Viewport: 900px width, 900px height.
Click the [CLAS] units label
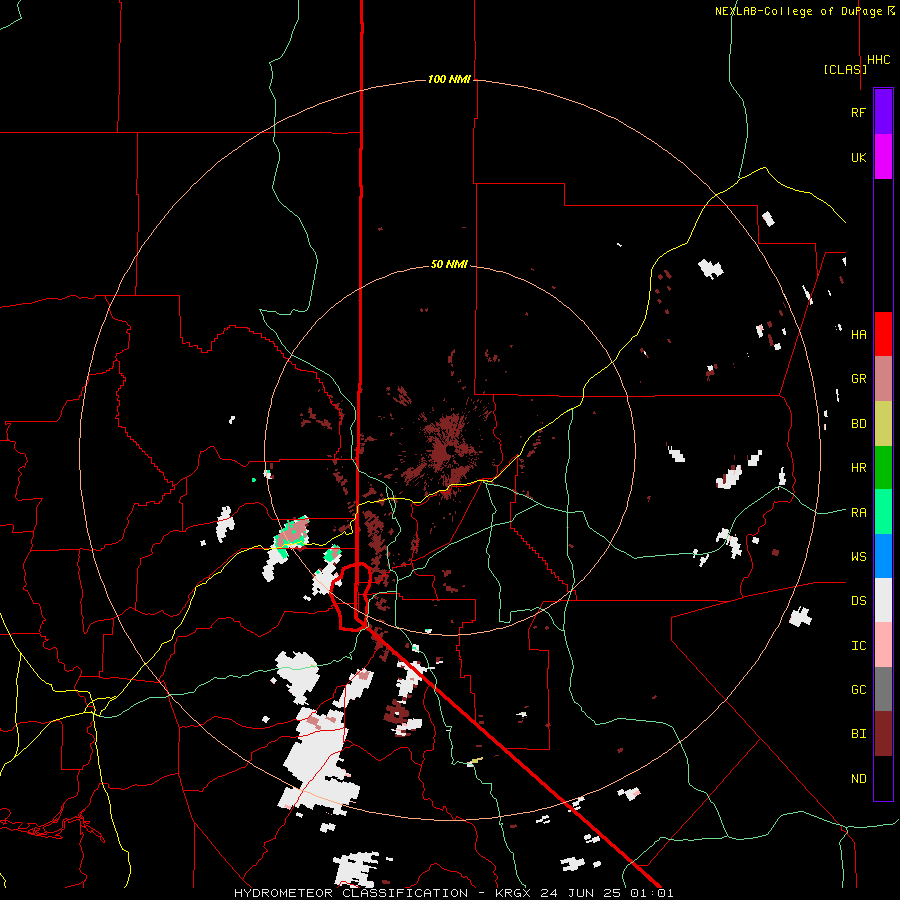click(845, 69)
